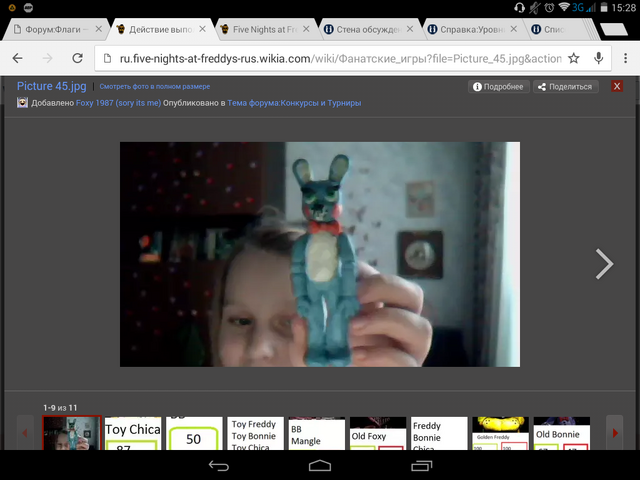
Task: Close the Стена обсужден tab
Action: click(x=410, y=29)
